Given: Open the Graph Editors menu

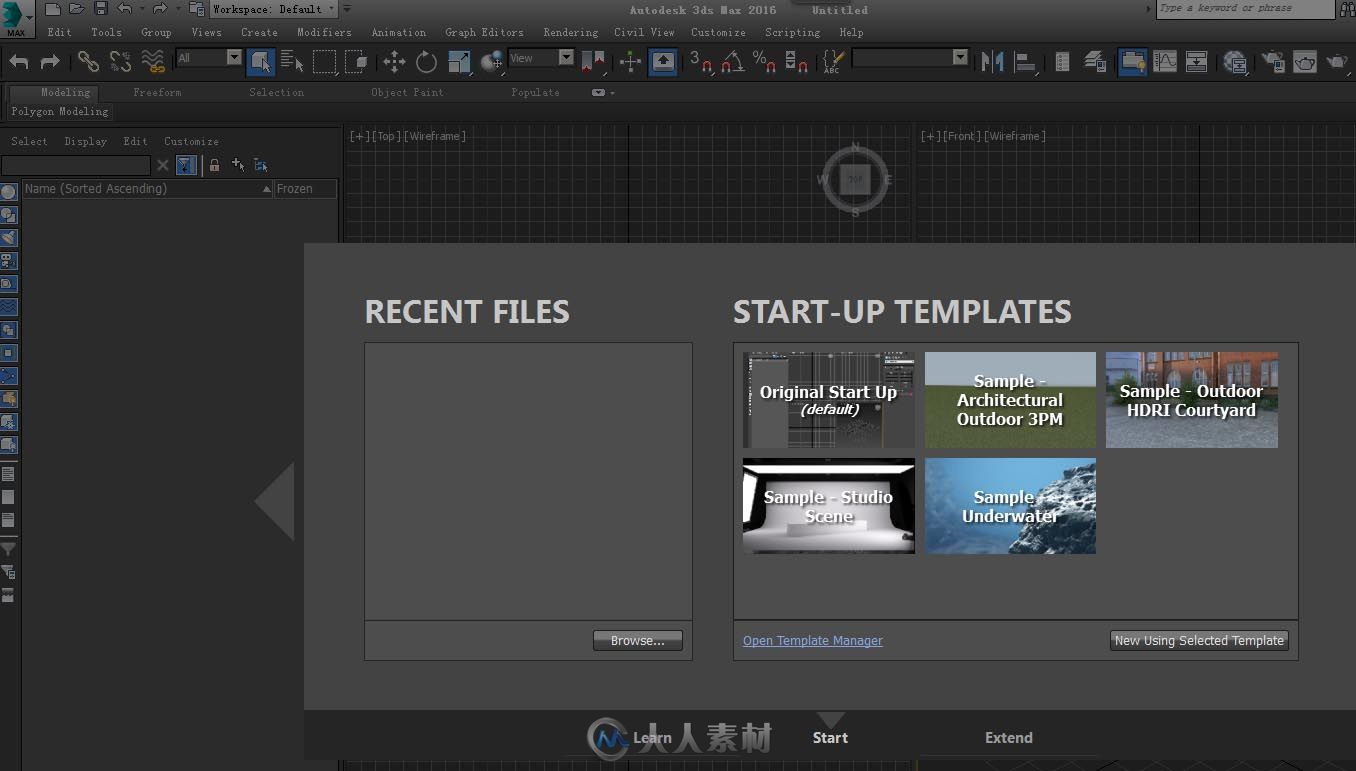Looking at the screenshot, I should click(x=484, y=32).
